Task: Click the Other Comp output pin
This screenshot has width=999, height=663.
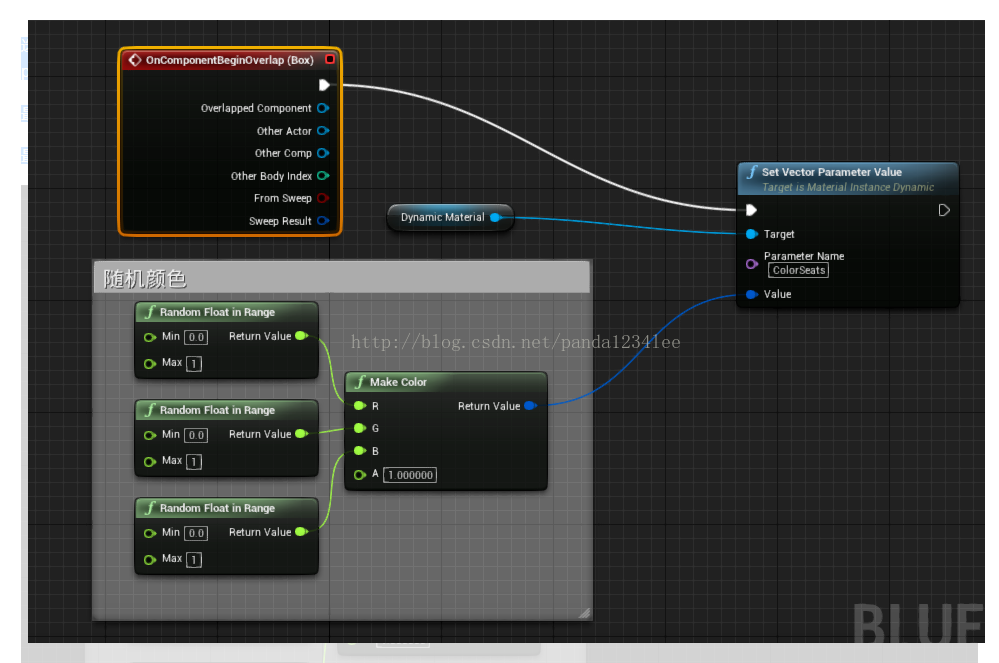Action: [x=323, y=153]
